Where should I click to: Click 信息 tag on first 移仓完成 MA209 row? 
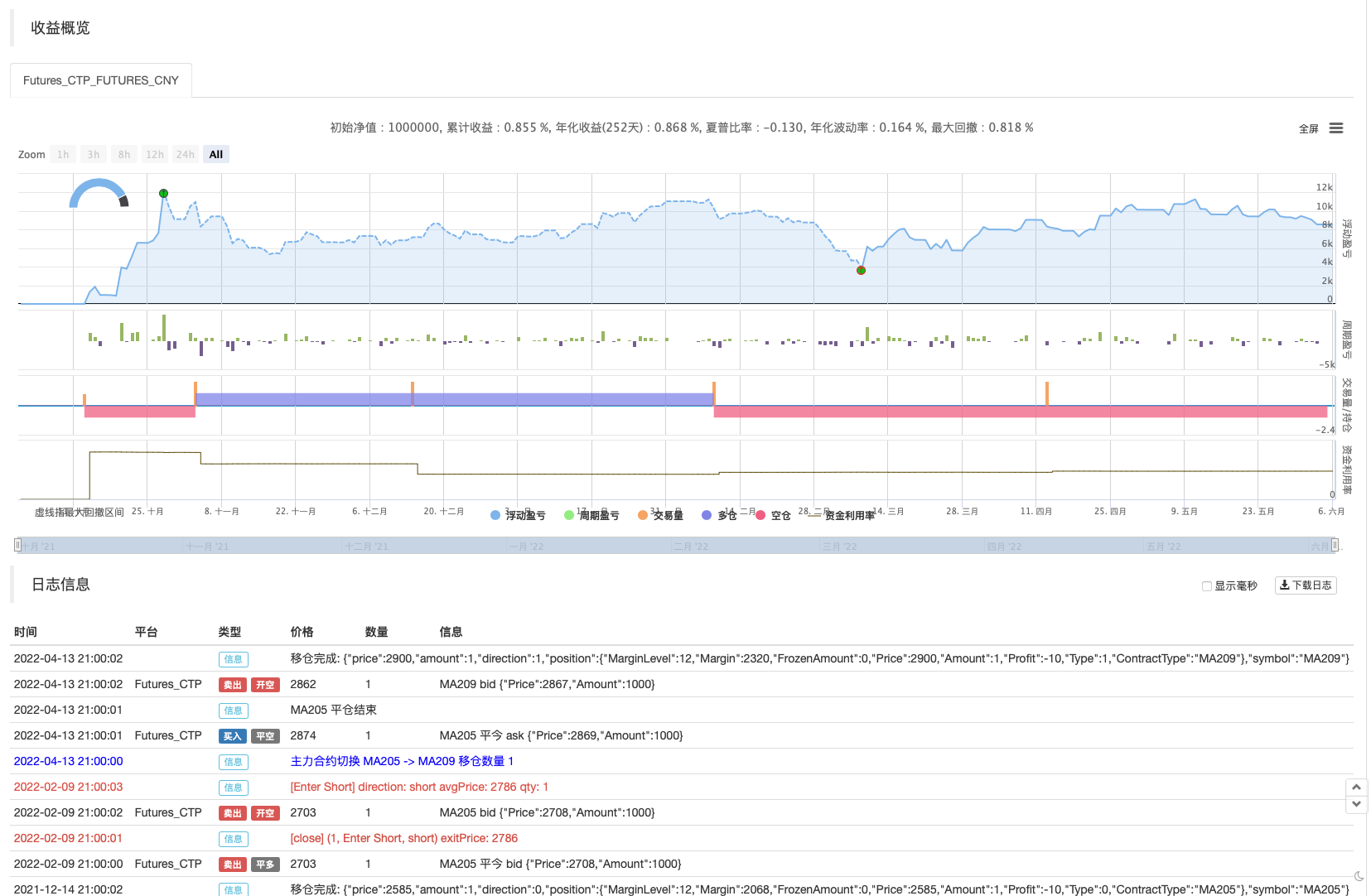234,659
